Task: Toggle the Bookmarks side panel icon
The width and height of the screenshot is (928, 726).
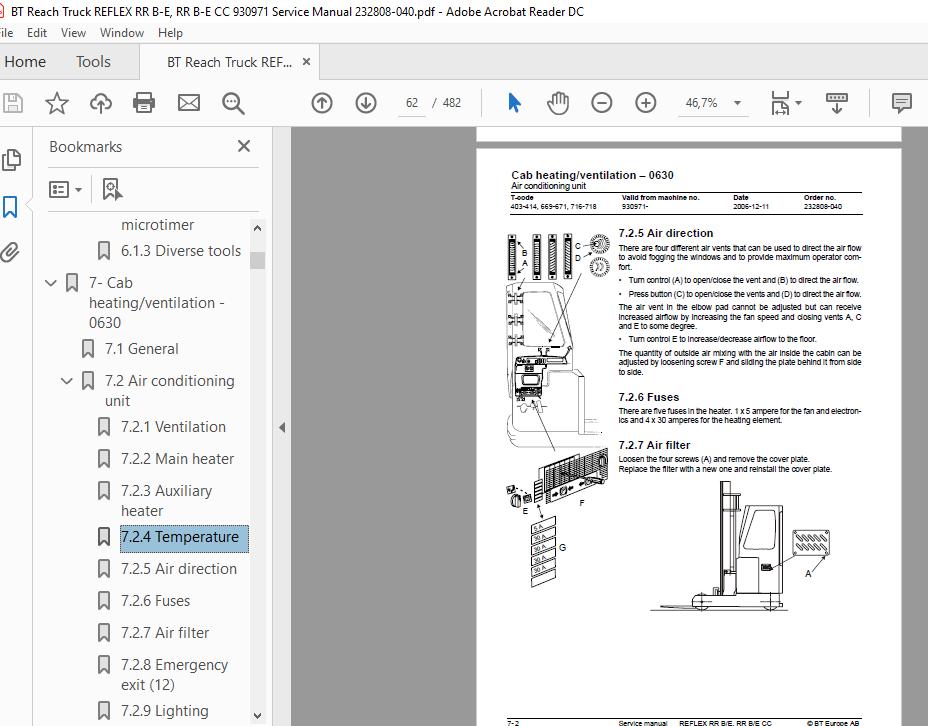Action: pos(10,206)
